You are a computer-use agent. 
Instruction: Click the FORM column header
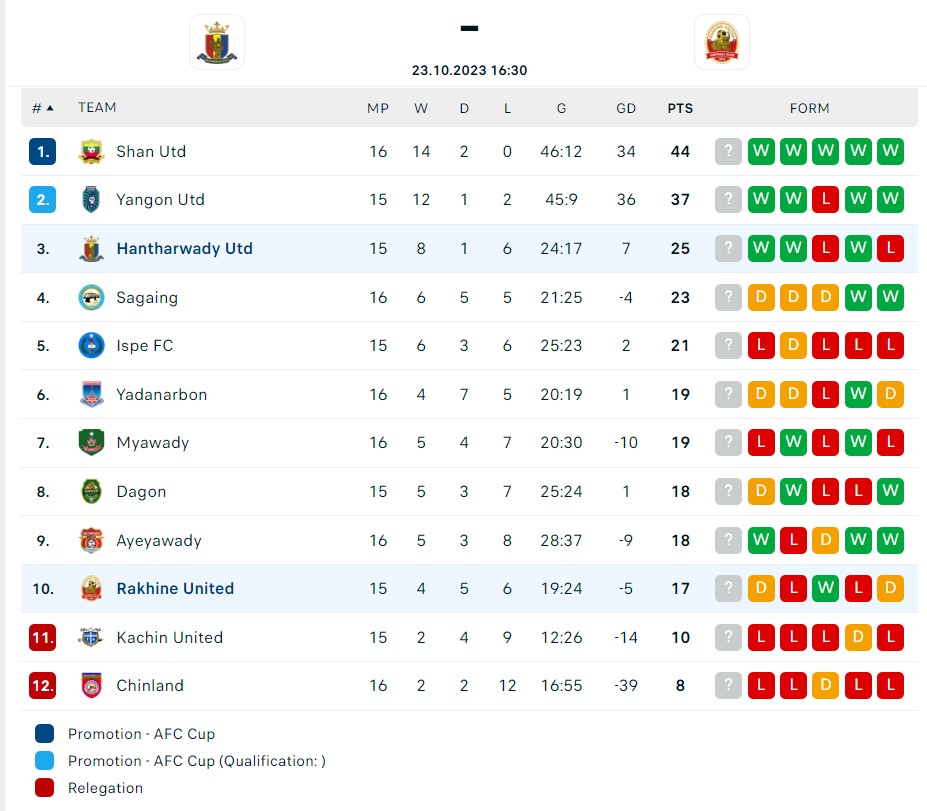pyautogui.click(x=810, y=108)
